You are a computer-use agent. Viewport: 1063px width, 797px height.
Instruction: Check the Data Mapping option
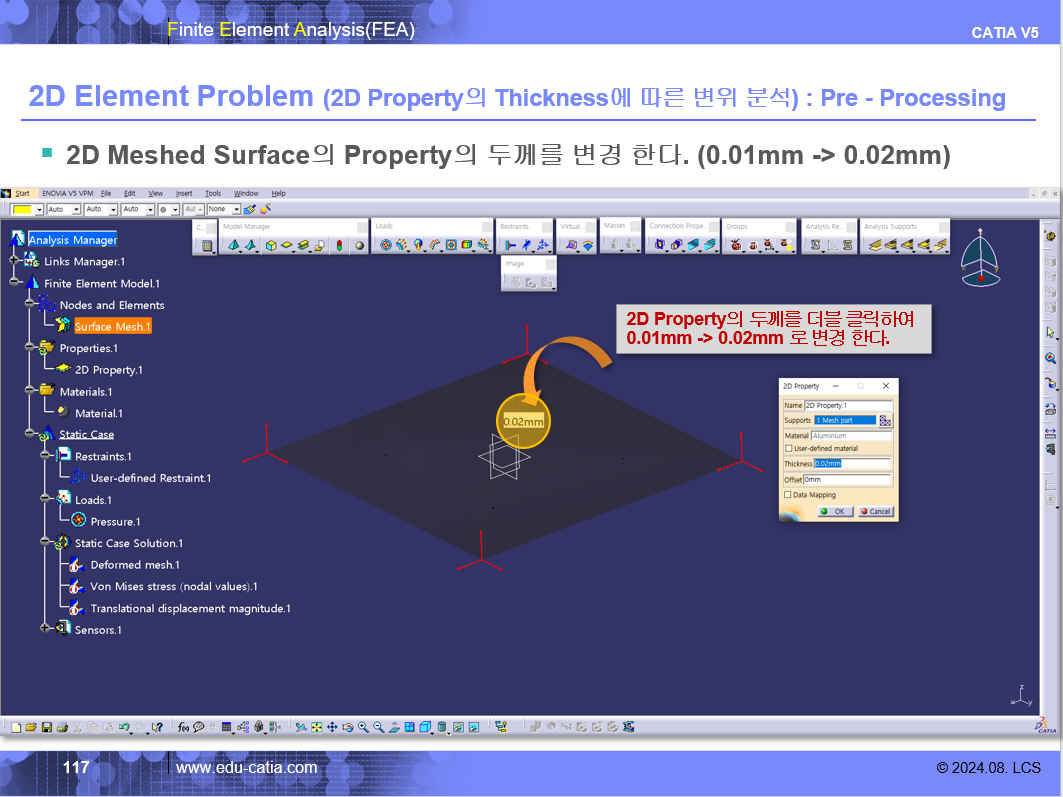coord(789,495)
